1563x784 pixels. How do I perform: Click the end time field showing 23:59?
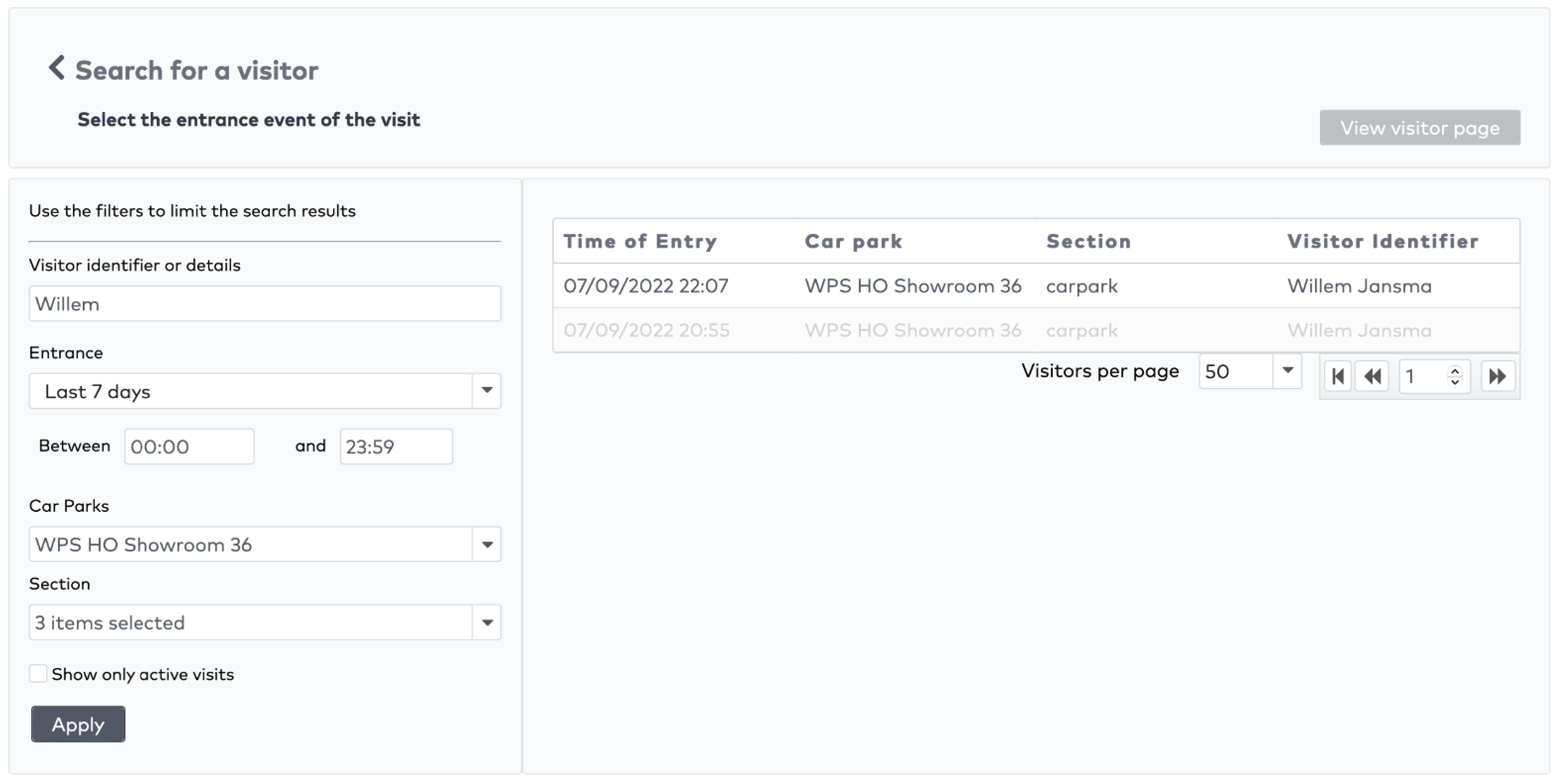point(396,447)
